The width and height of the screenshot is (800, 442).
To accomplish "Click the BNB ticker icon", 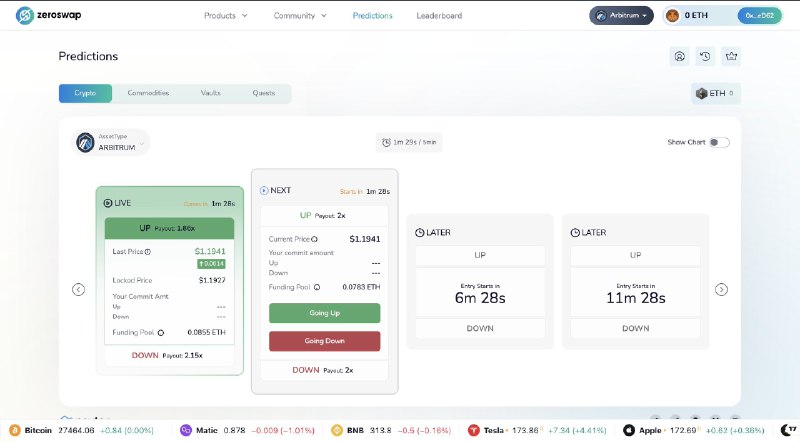I will click(337, 430).
